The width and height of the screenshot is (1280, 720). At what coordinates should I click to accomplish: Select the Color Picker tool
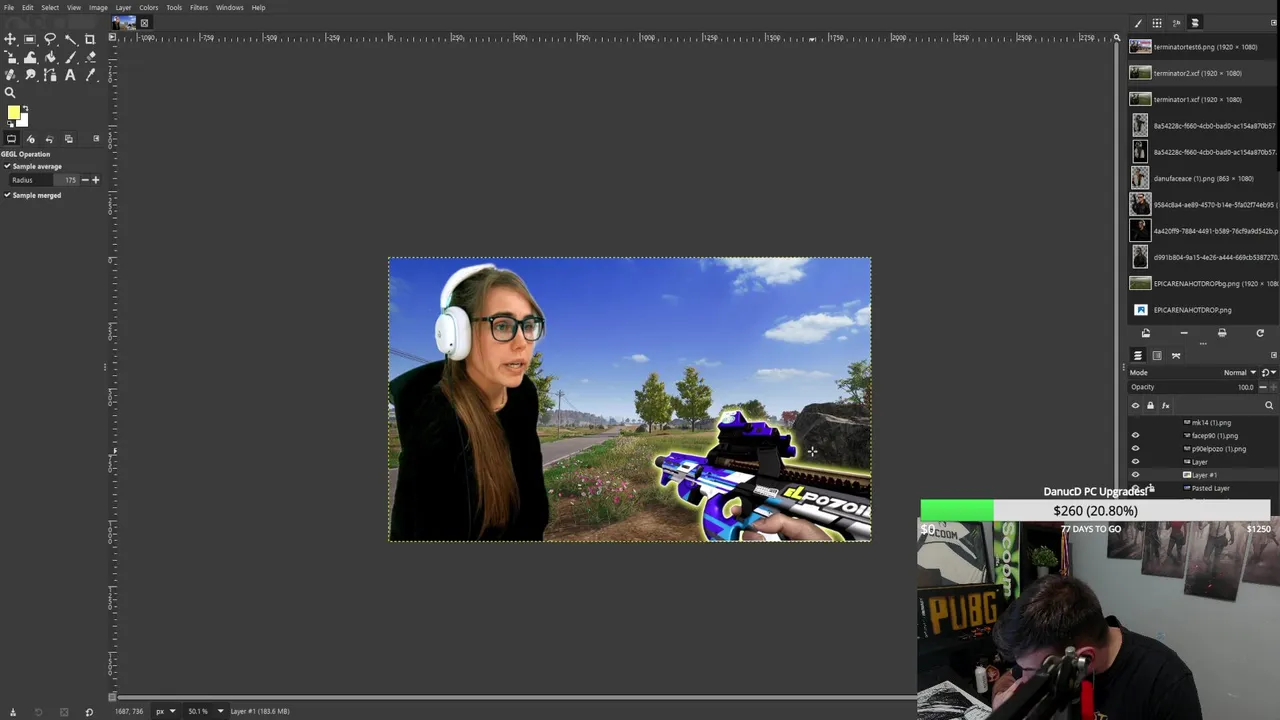(x=90, y=75)
